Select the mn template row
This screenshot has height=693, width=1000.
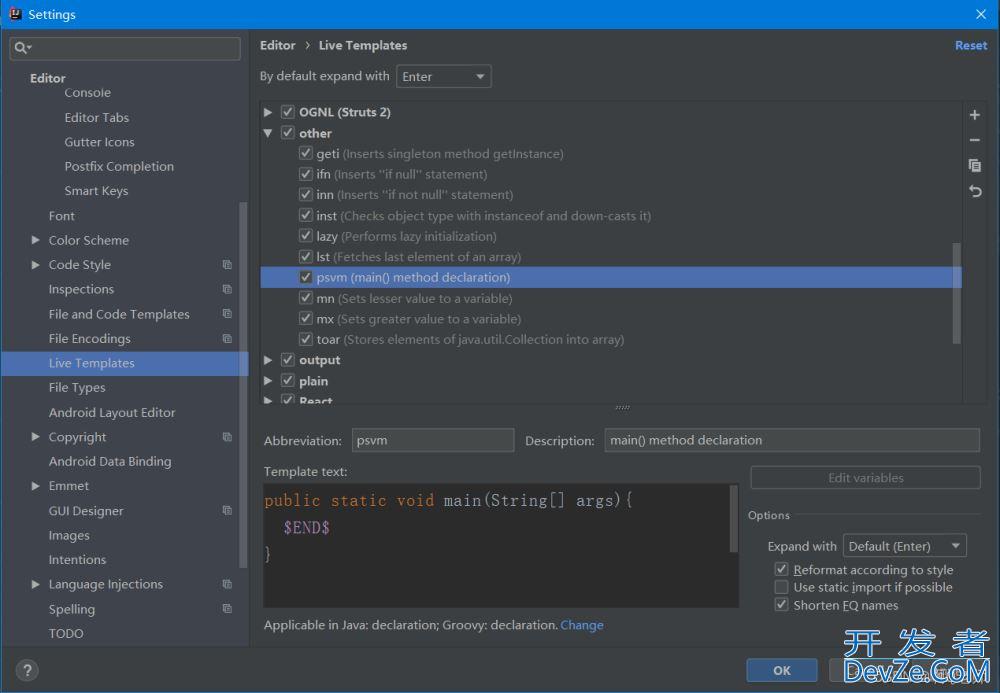611,298
